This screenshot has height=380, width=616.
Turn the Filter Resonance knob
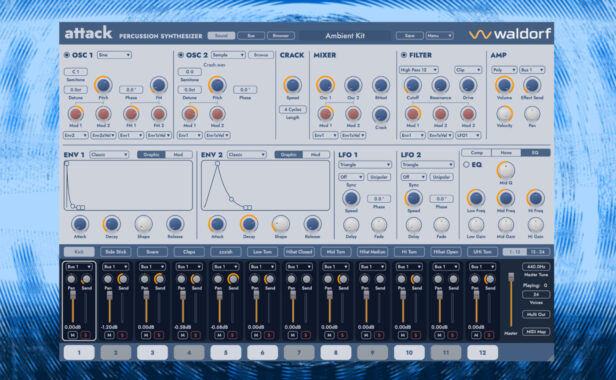pyautogui.click(x=440, y=85)
